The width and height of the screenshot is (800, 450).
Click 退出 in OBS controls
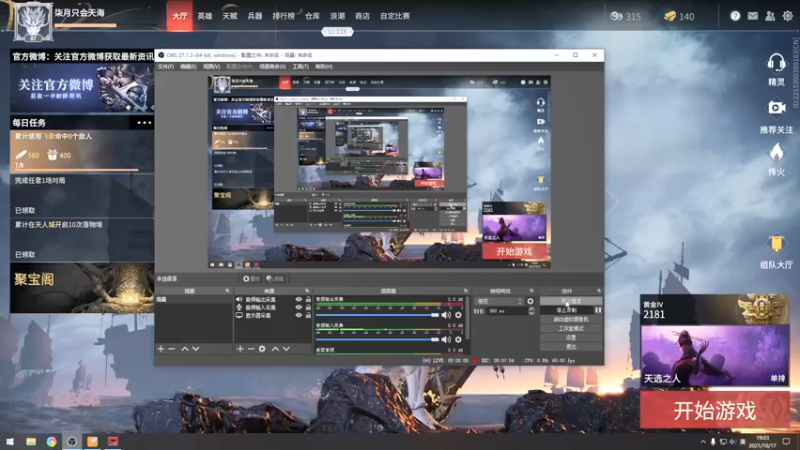coord(570,347)
